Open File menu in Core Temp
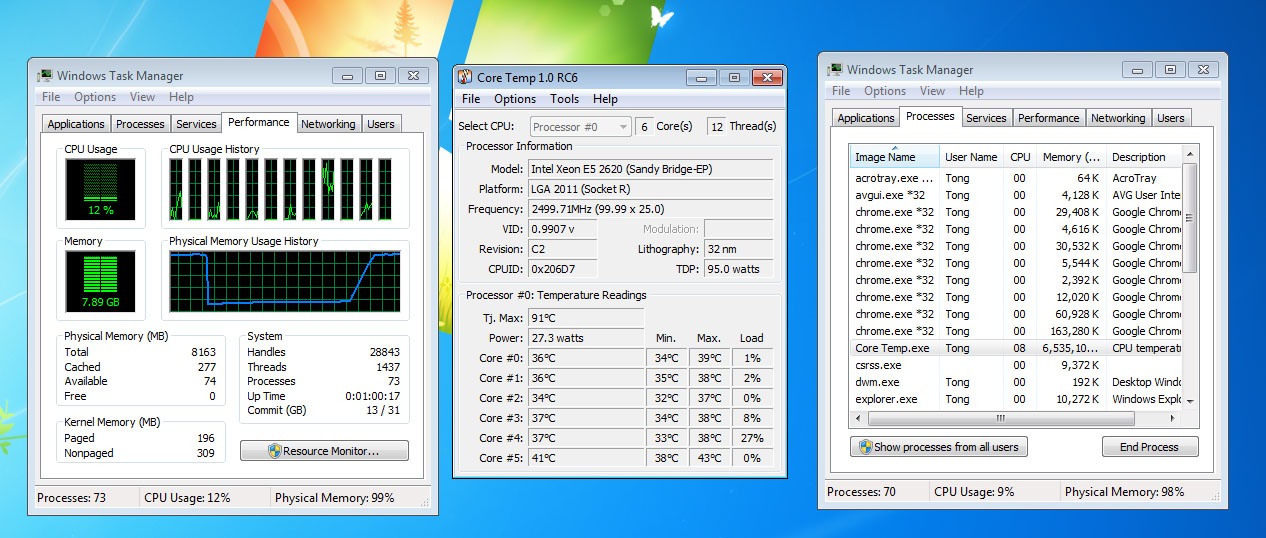Viewport: 1266px width, 538px height. (471, 99)
